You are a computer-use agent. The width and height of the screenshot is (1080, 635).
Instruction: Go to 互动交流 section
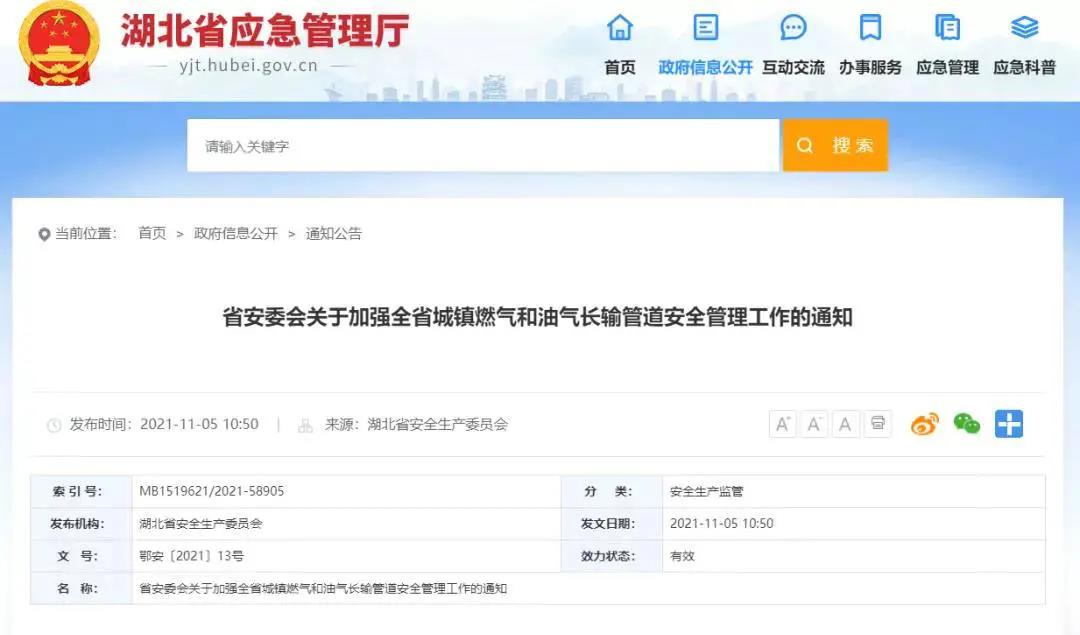coord(793,46)
